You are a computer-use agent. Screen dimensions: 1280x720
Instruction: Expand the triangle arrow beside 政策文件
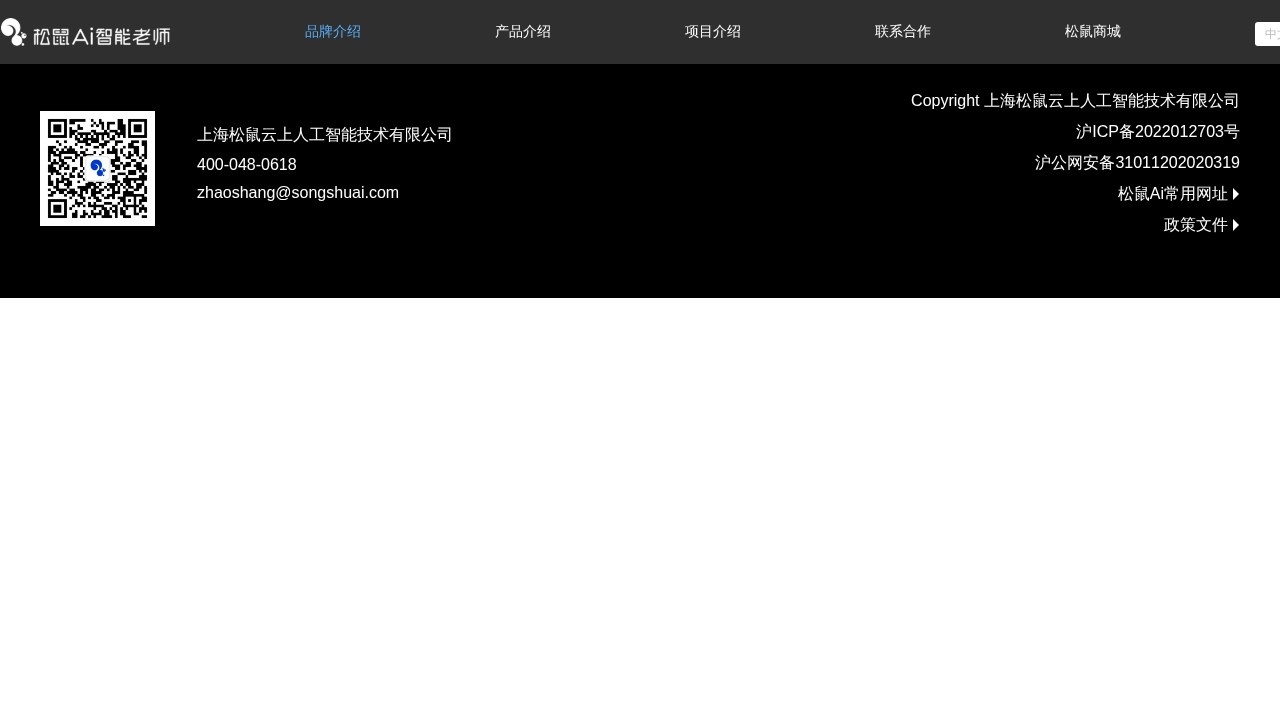[x=1236, y=225]
